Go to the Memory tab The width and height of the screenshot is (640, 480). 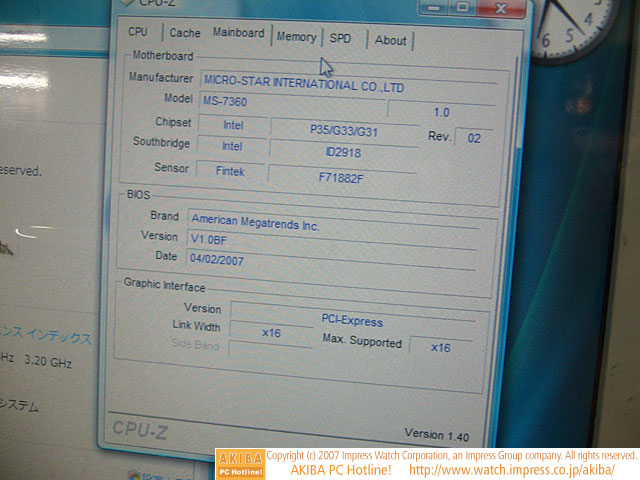click(296, 37)
